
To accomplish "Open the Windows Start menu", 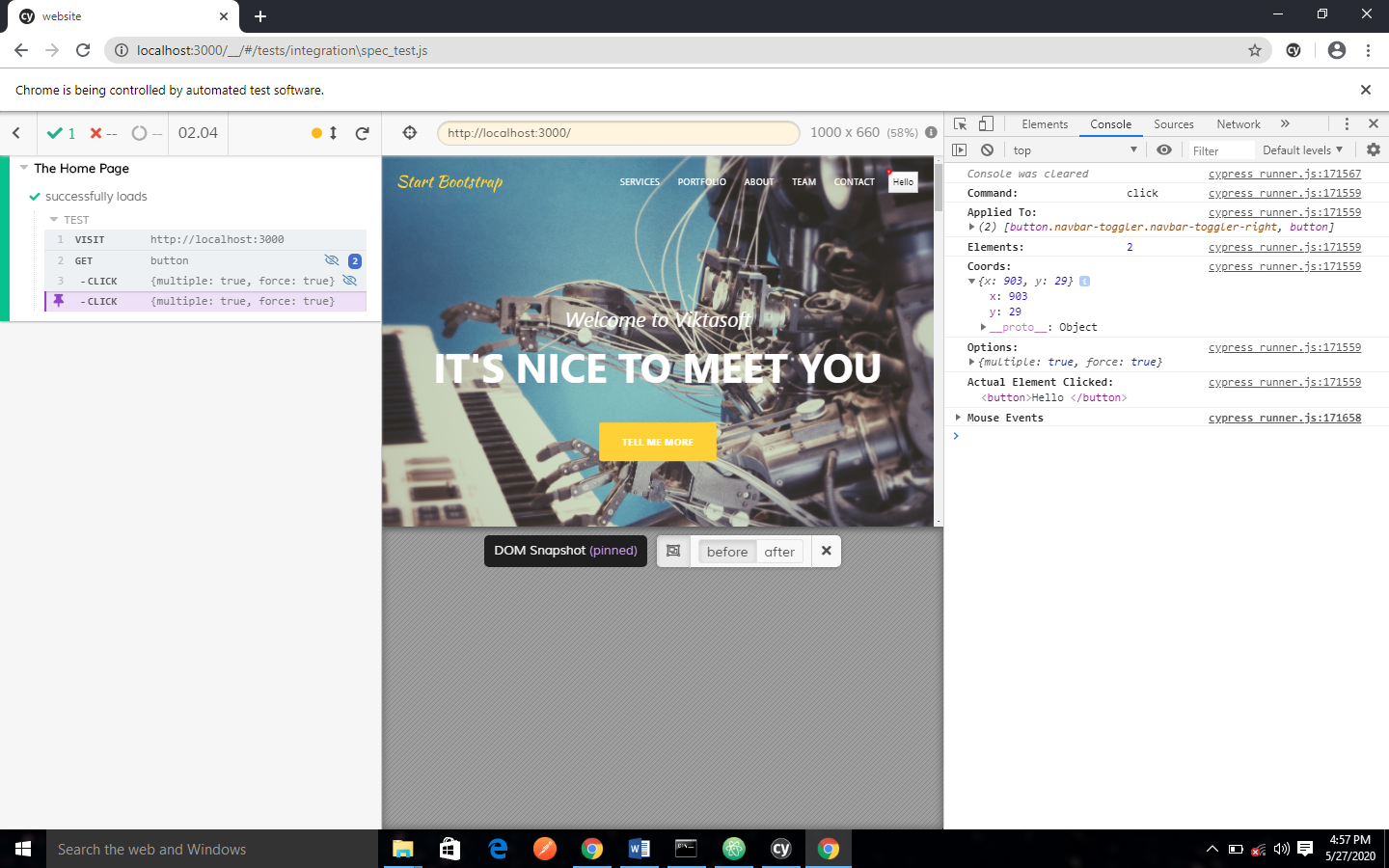I will [x=23, y=849].
